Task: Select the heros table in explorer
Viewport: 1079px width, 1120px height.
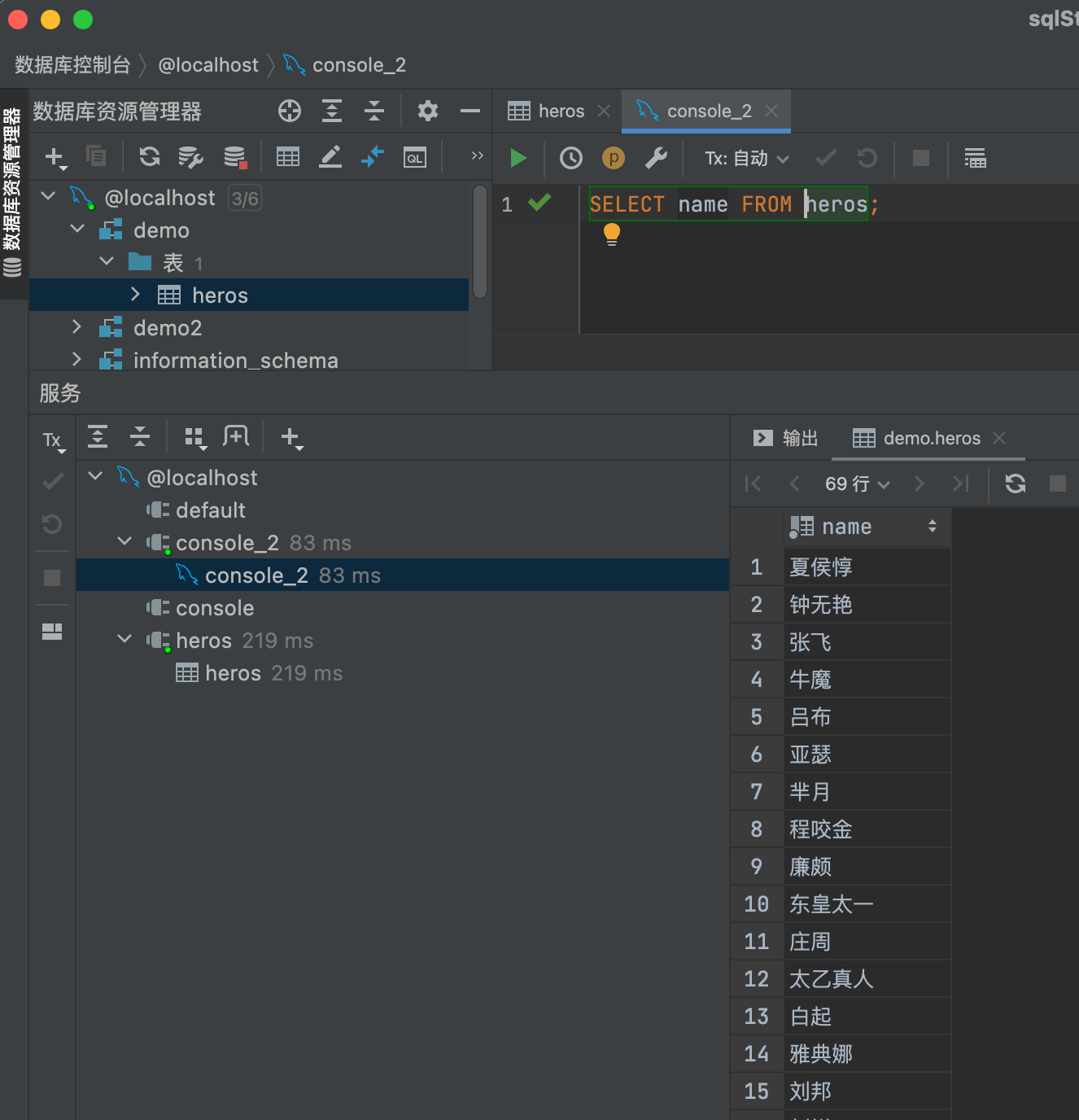Action: coord(249,295)
